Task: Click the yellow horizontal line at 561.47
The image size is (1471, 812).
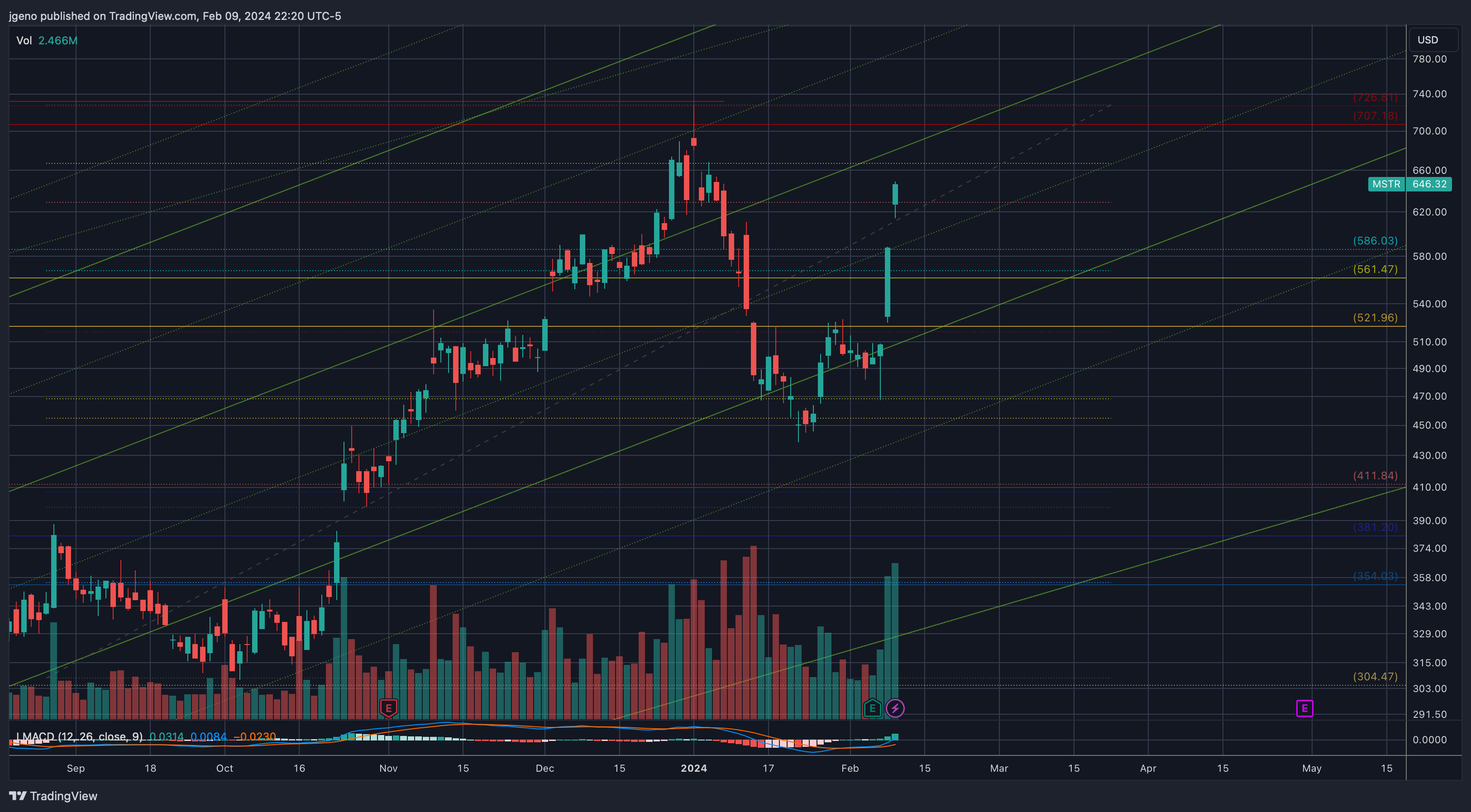Action: (707, 278)
